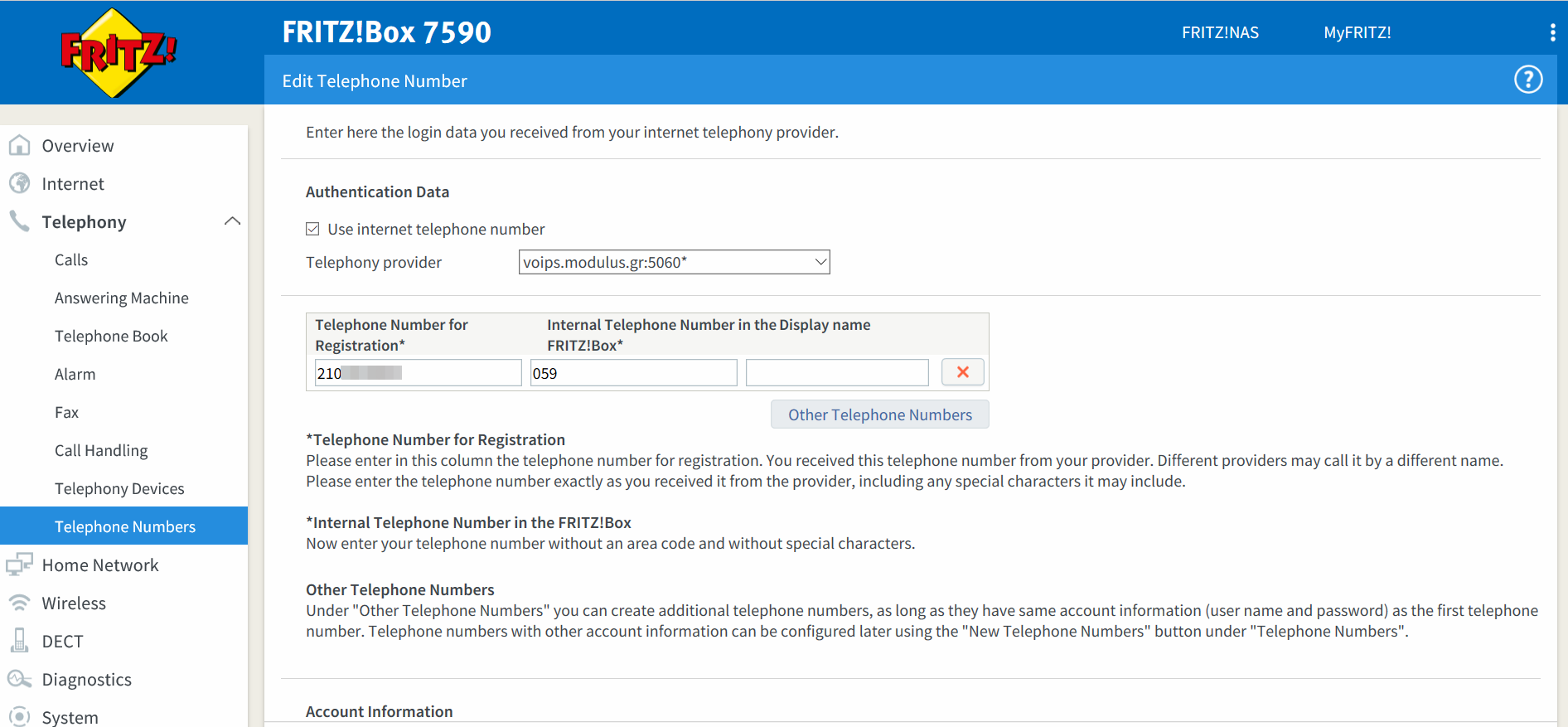
Task: Open the Alarm submenu
Action: pyautogui.click(x=75, y=375)
